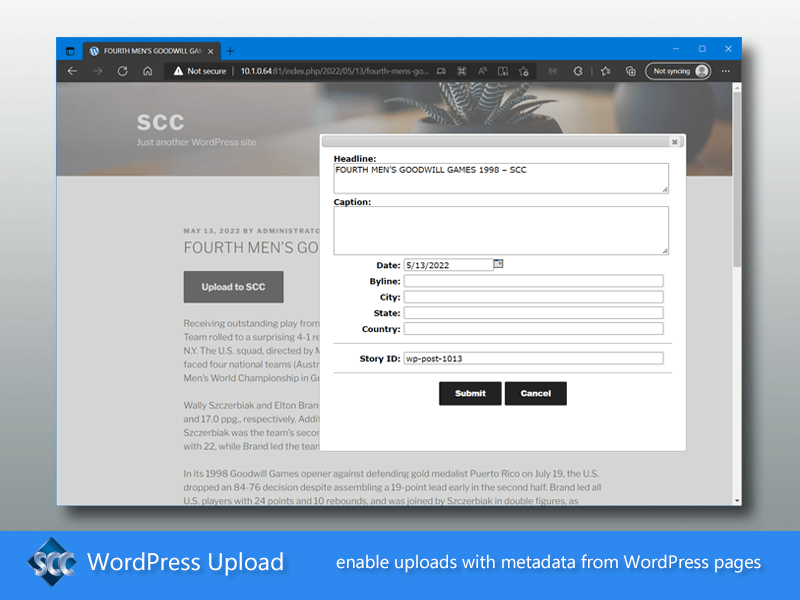This screenshot has width=800, height=600.
Task: Close the upload dialog with the X
Action: pos(674,142)
